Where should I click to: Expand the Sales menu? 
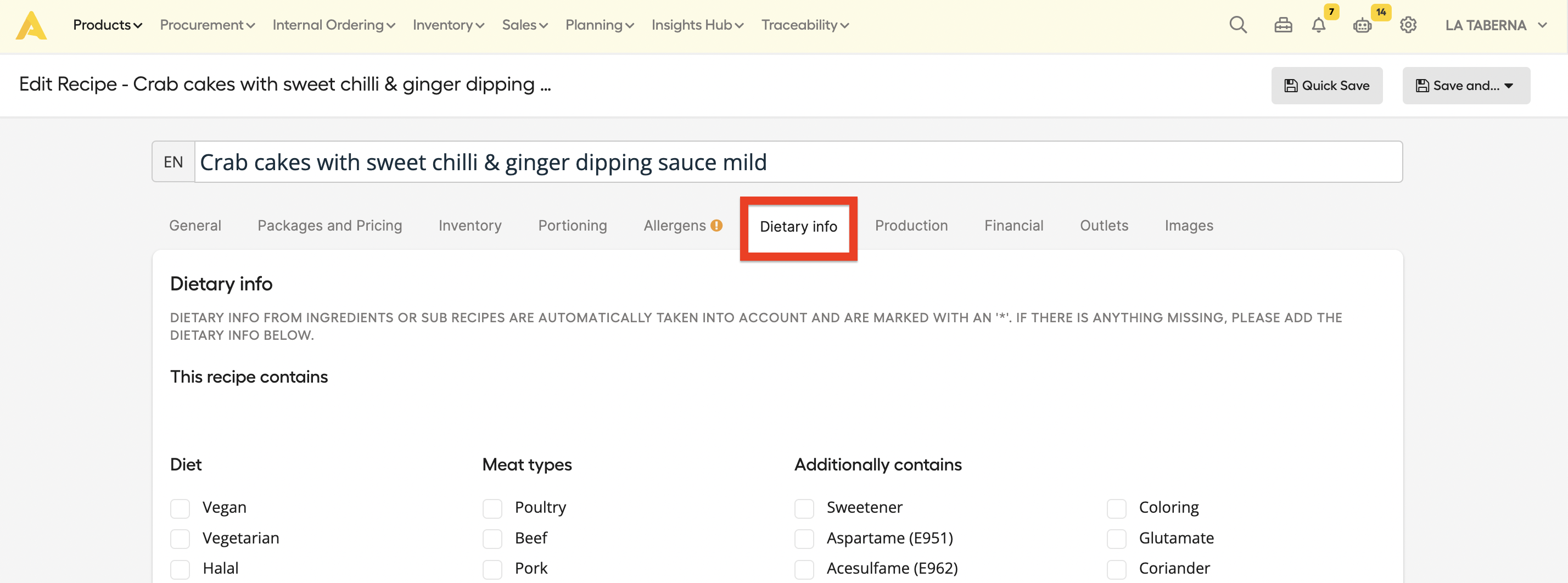point(525,25)
